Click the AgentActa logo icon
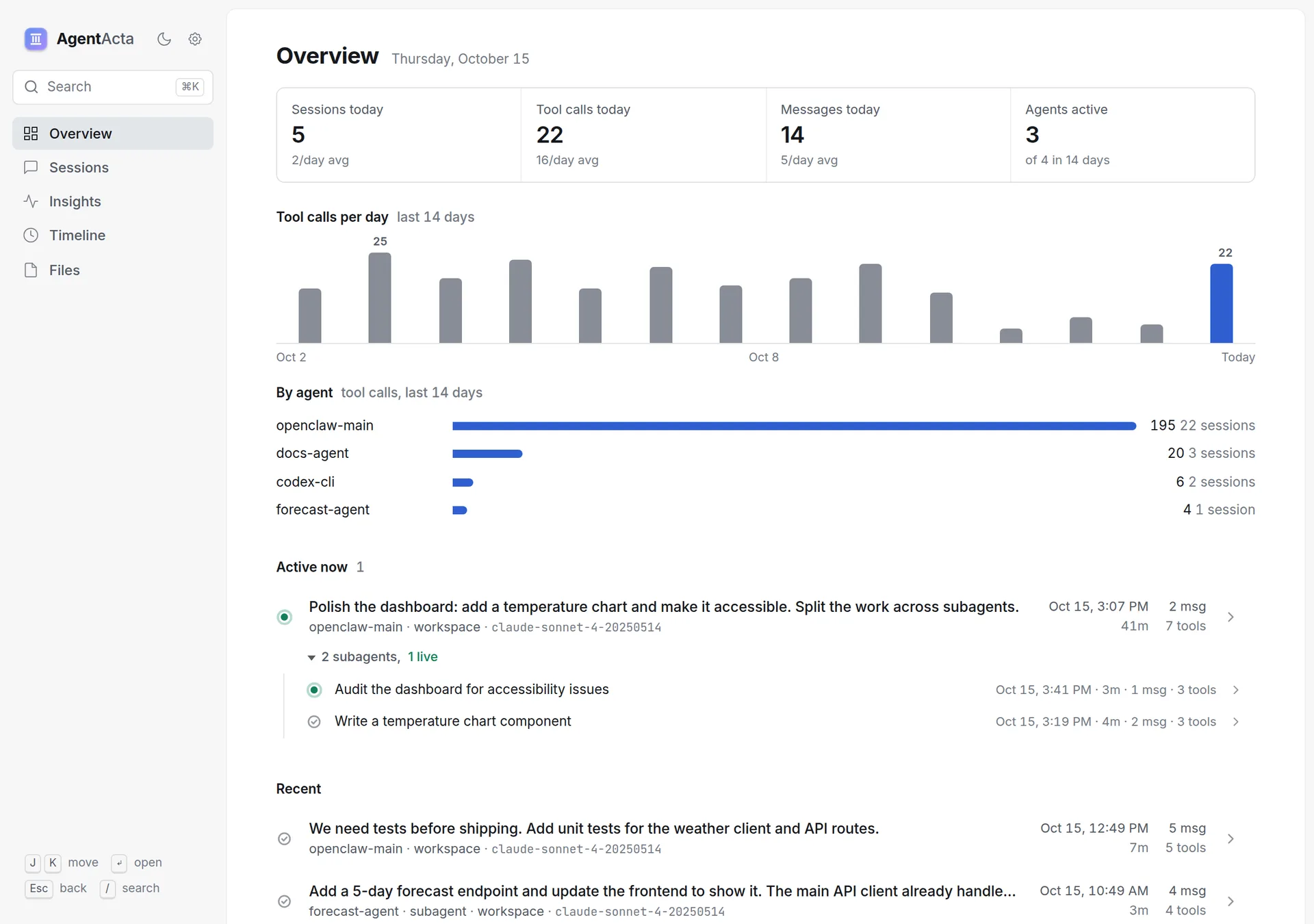Viewport: 1314px width, 924px height. [x=36, y=39]
